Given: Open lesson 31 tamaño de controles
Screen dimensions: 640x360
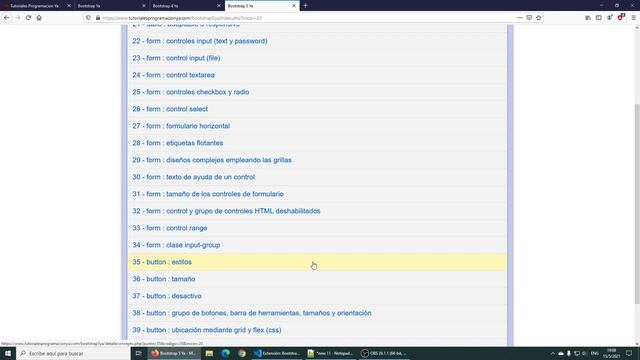Looking at the screenshot, I should 208,194.
